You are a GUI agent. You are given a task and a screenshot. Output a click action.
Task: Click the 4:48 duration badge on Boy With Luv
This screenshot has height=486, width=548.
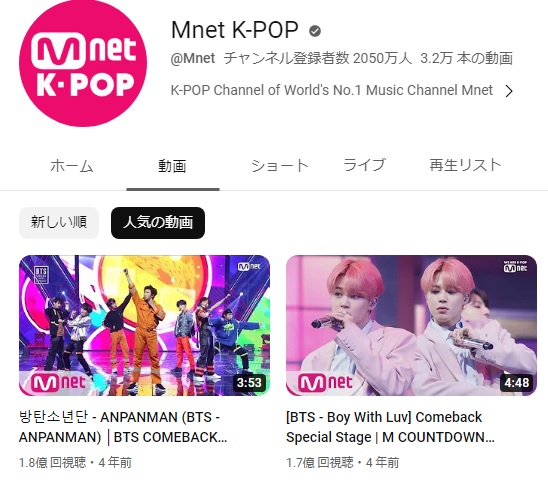[x=516, y=383]
